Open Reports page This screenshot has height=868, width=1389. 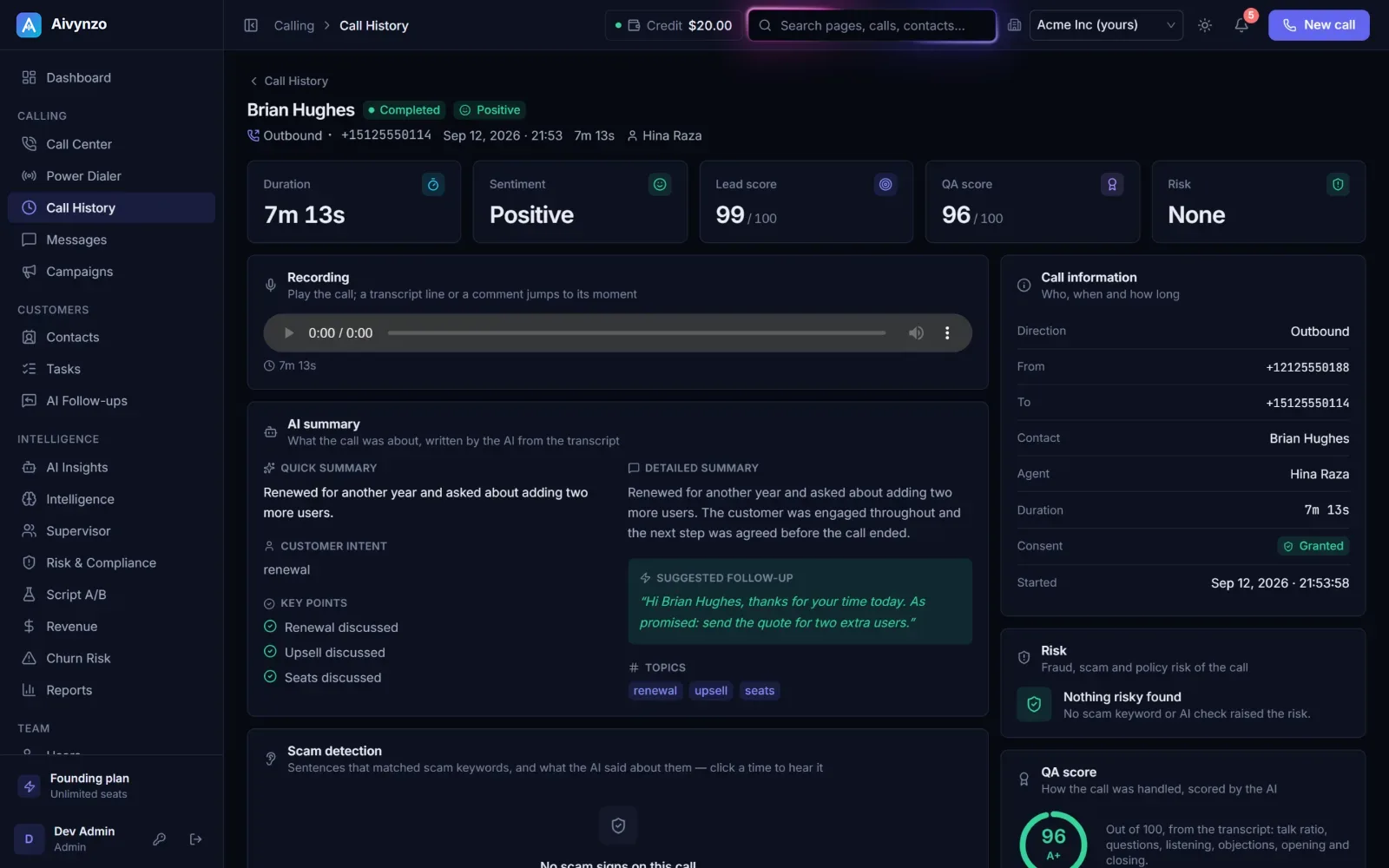tap(111, 690)
